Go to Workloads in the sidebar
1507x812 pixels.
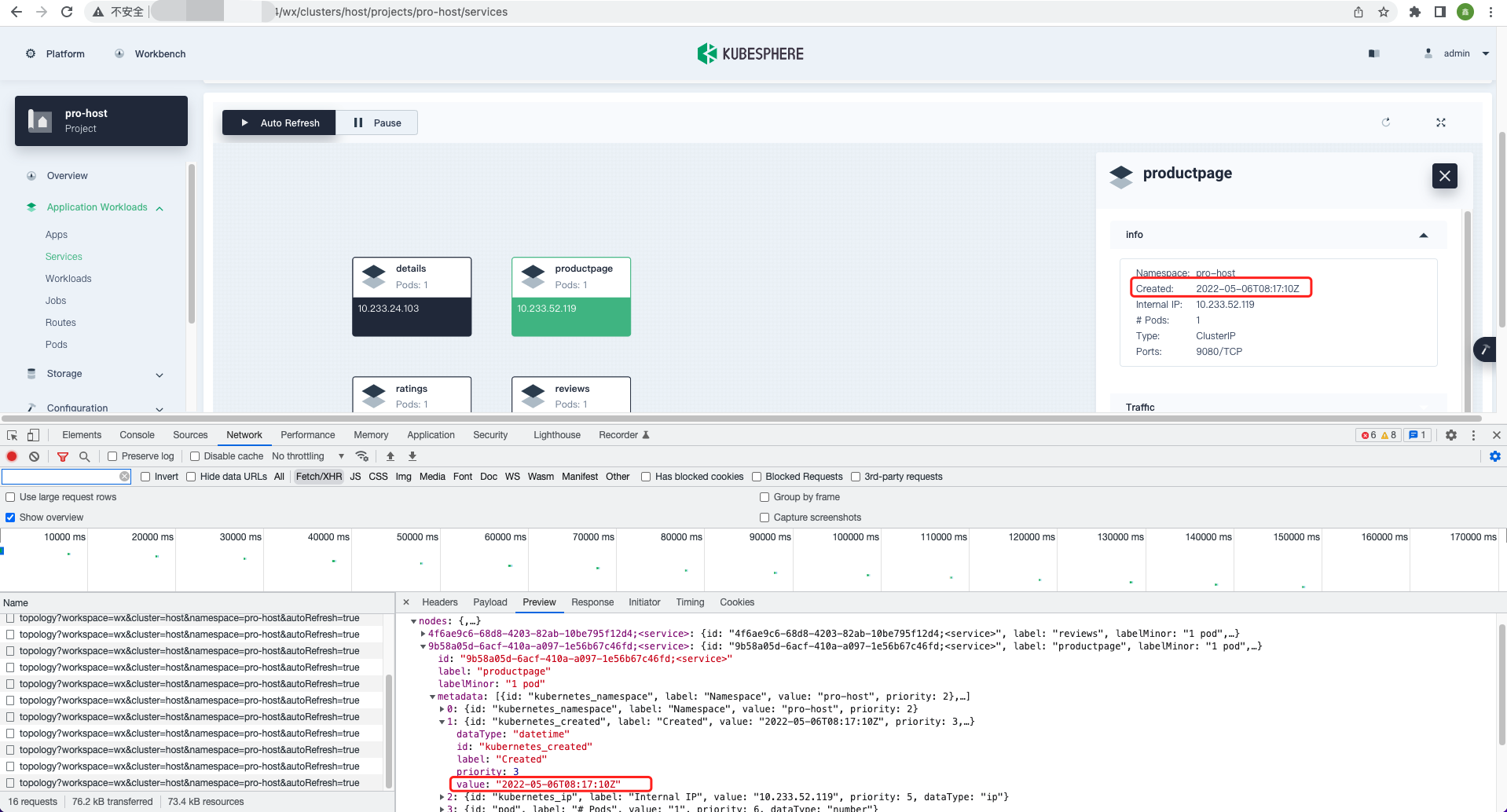68,279
